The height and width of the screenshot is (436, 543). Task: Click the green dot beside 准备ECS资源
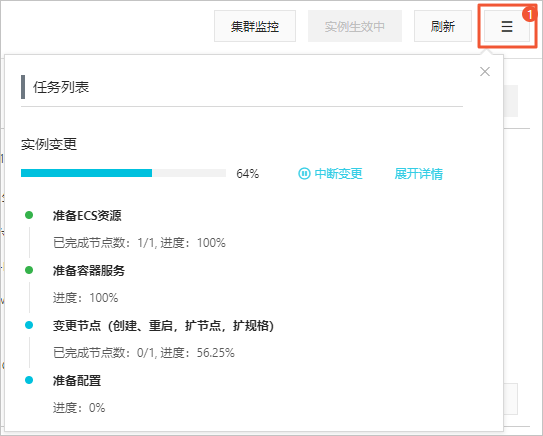coord(29,215)
